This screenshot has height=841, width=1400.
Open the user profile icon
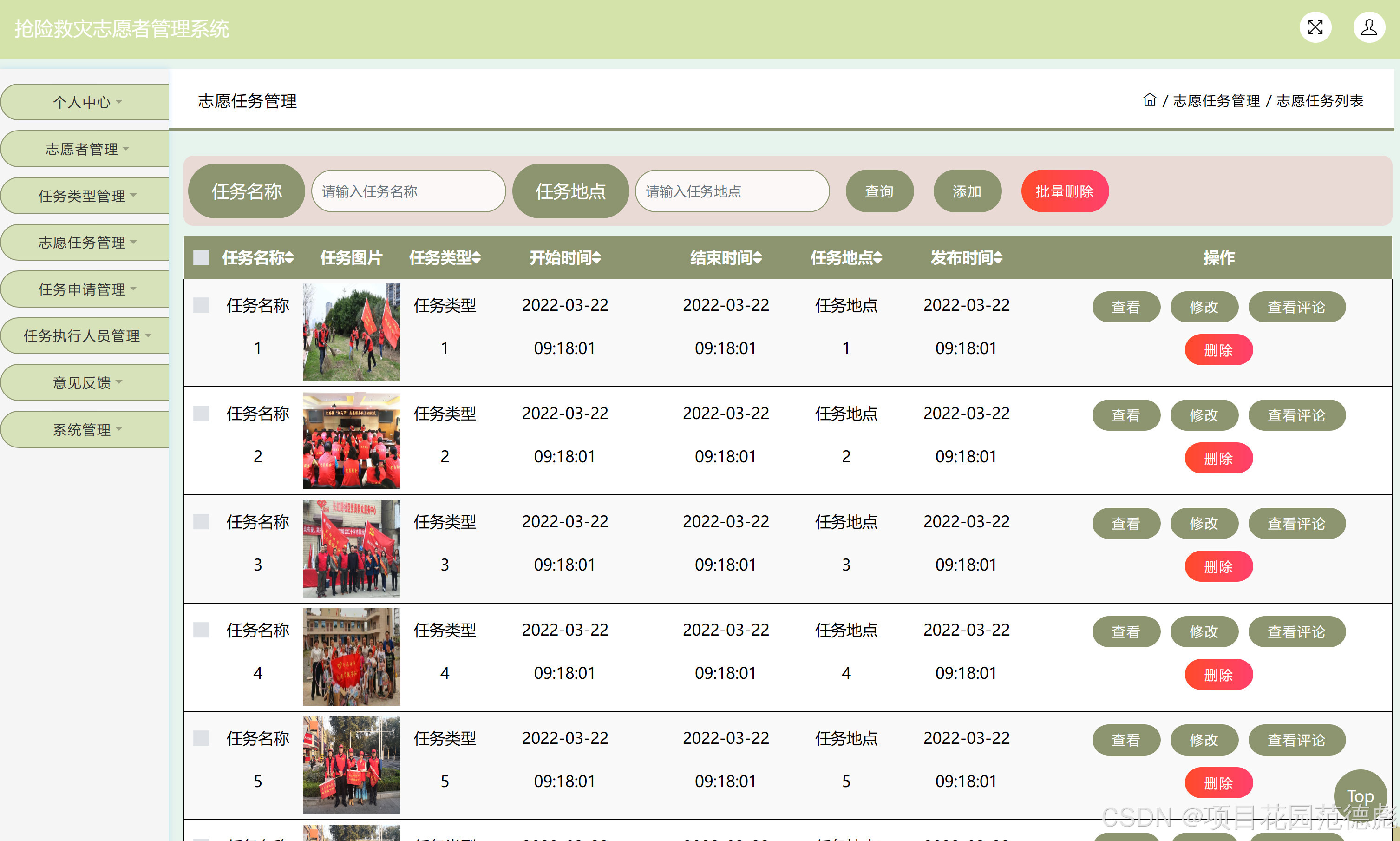(x=1369, y=27)
